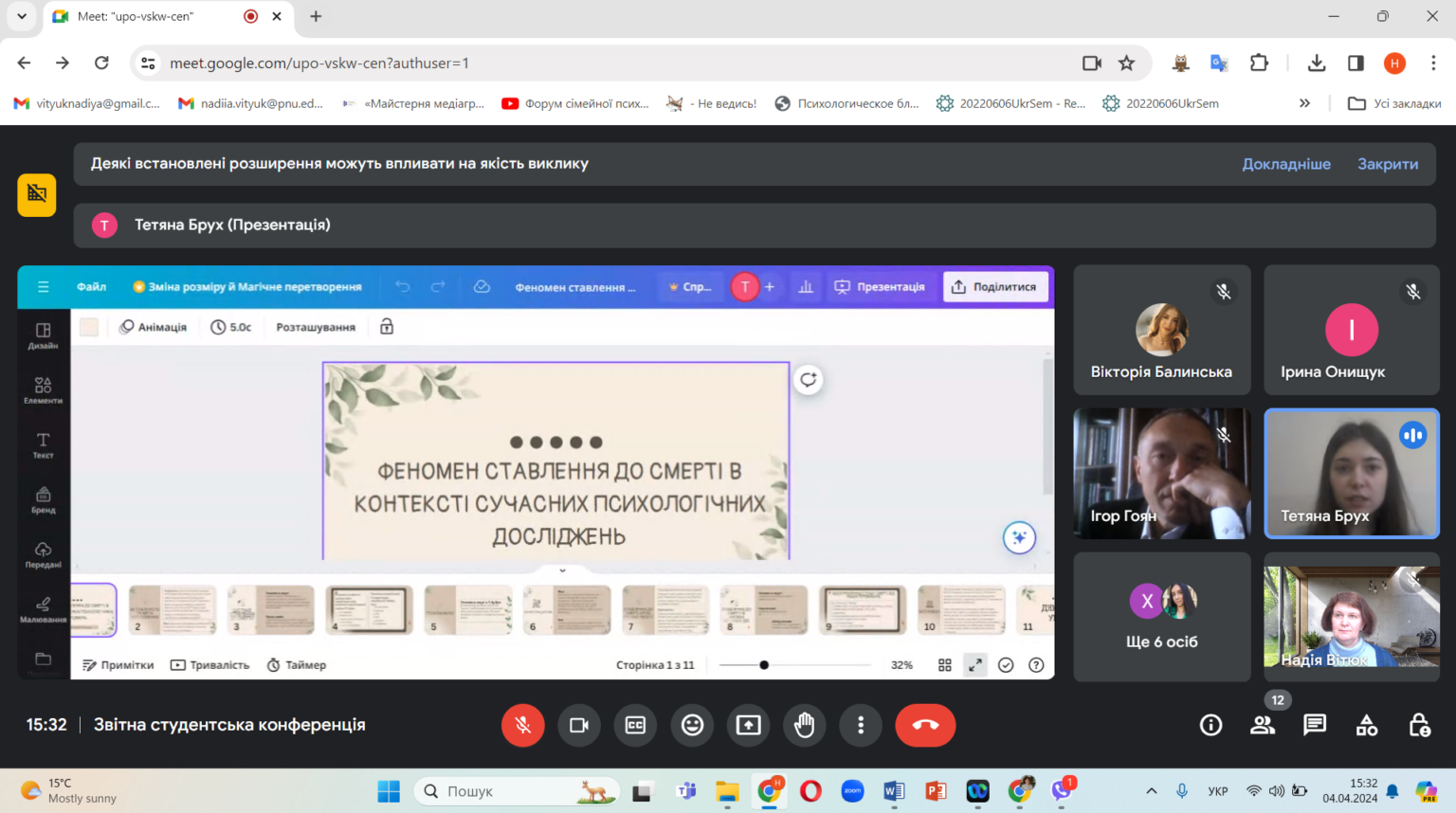The image size is (1456, 813).
Task: Show hidden system tray icons
Action: (1151, 791)
